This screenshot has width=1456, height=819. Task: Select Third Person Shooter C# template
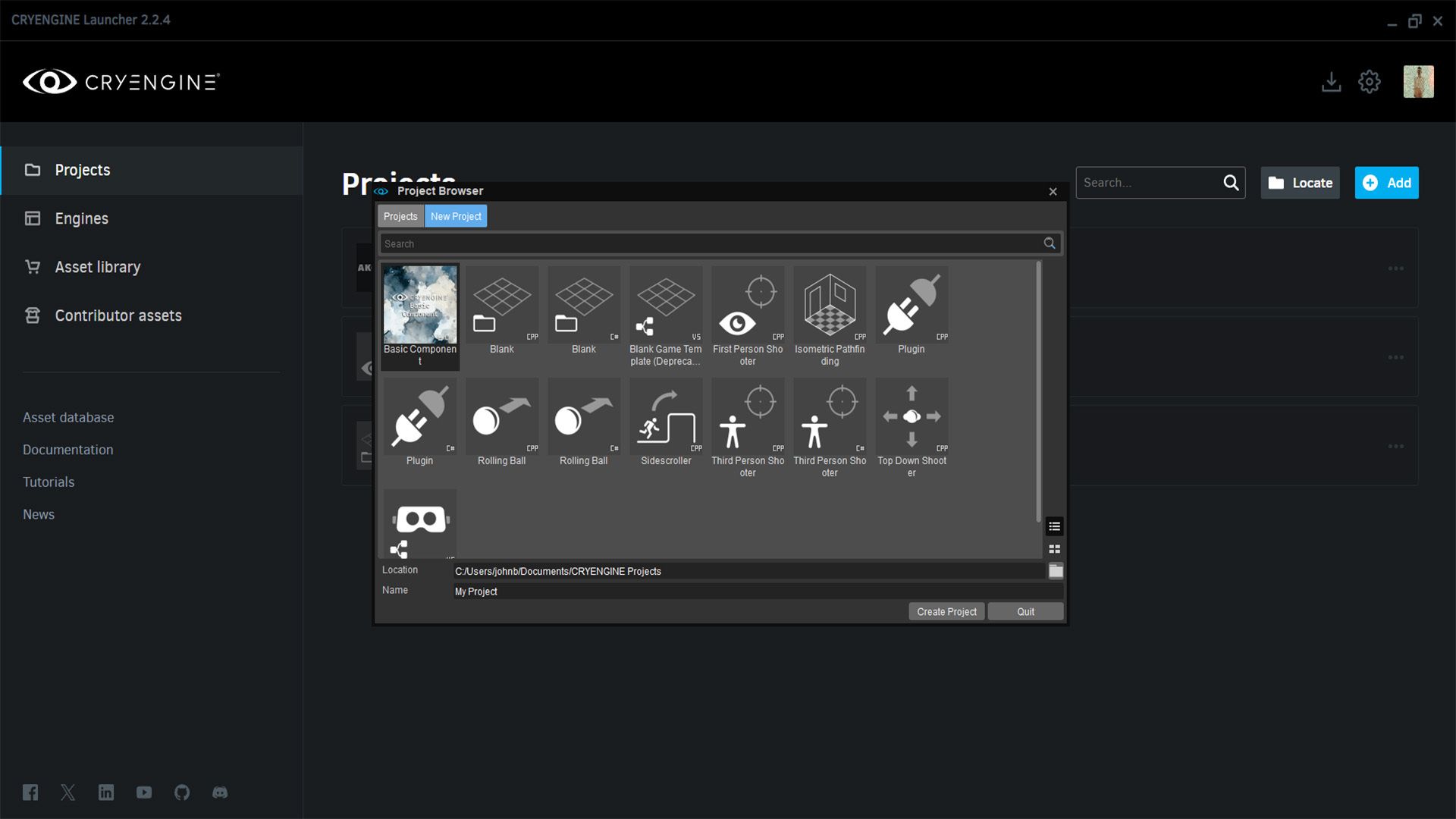click(830, 428)
